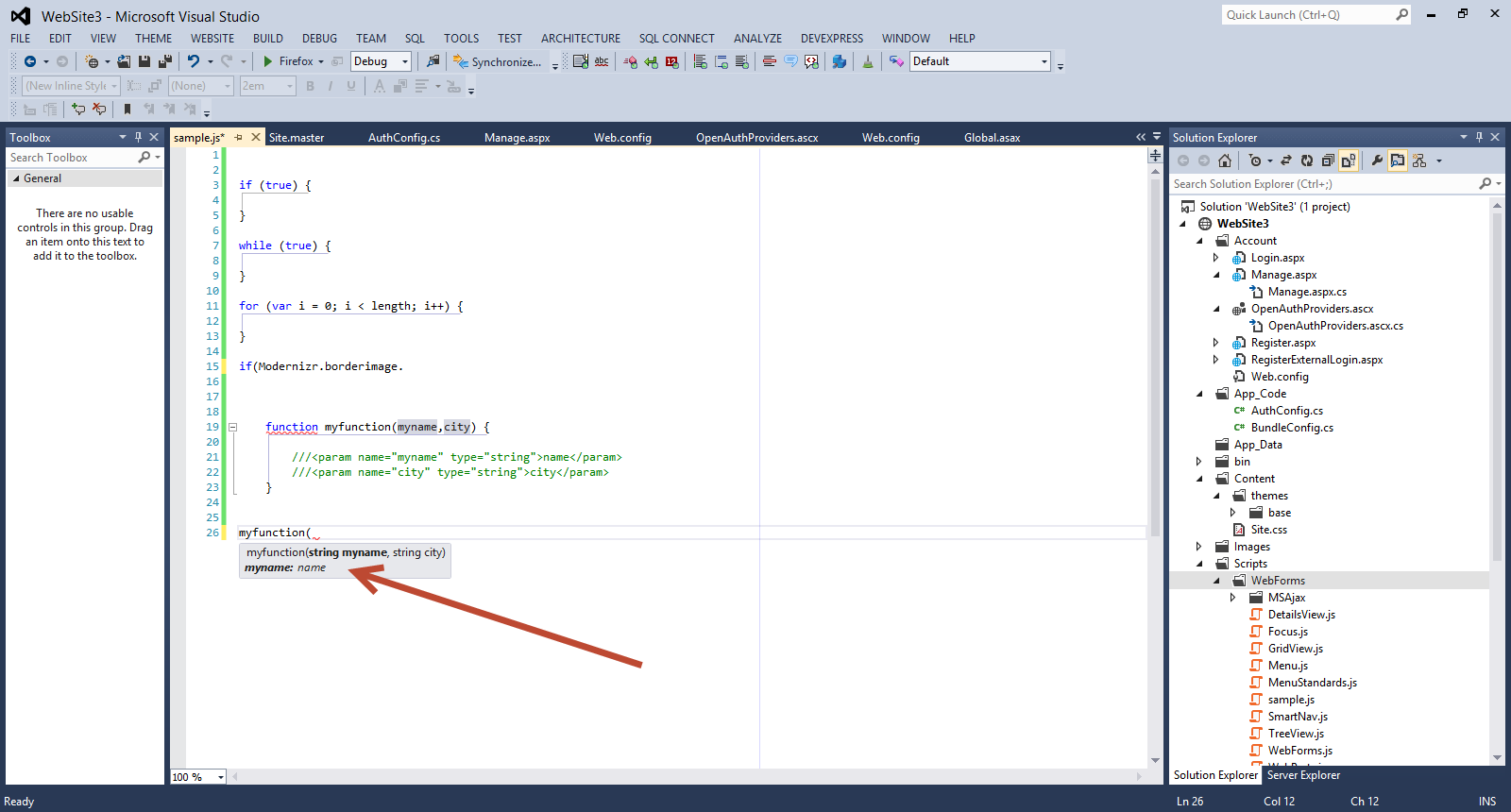This screenshot has height=812, width=1511.
Task: Click the abc spell-check icon
Action: [602, 61]
